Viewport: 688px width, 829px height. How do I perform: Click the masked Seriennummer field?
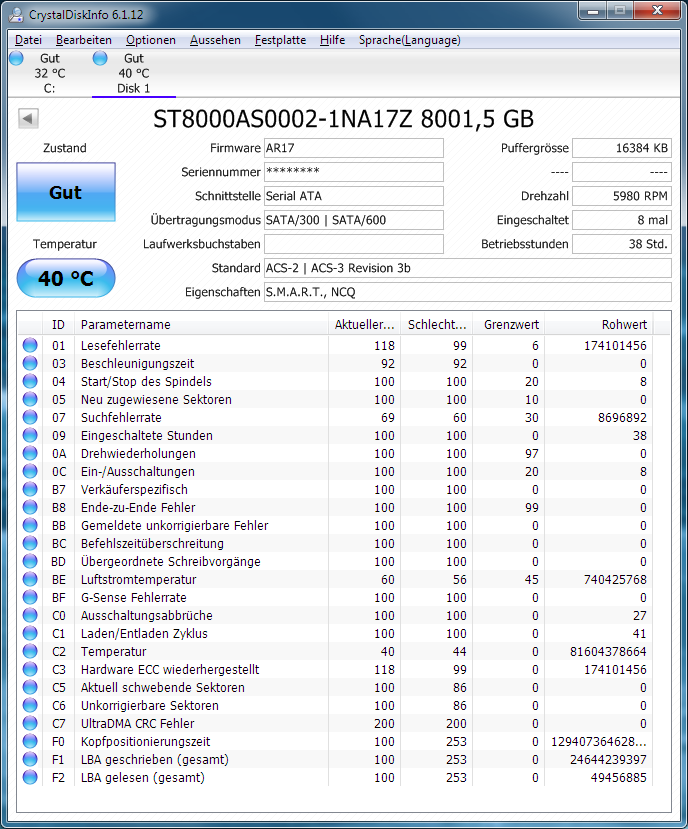point(354,172)
